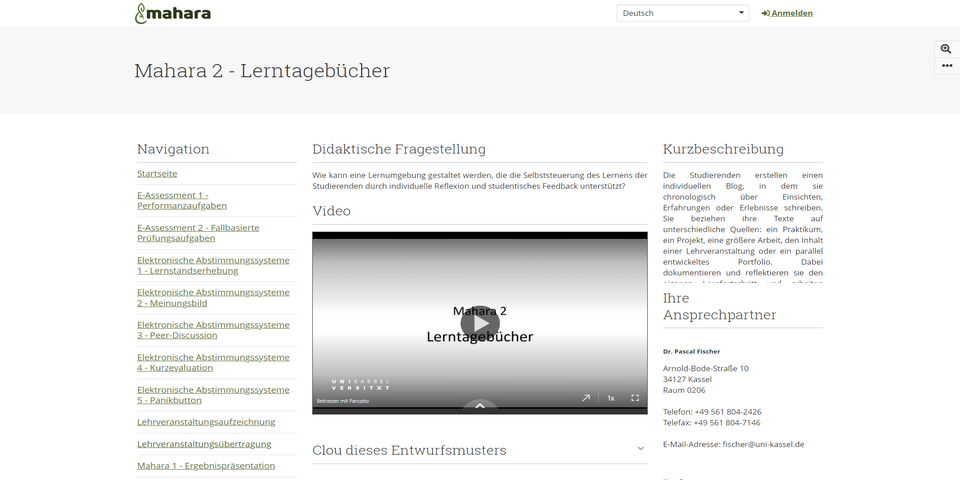
Task: Play the Lerntagebücher video
Action: pos(480,324)
